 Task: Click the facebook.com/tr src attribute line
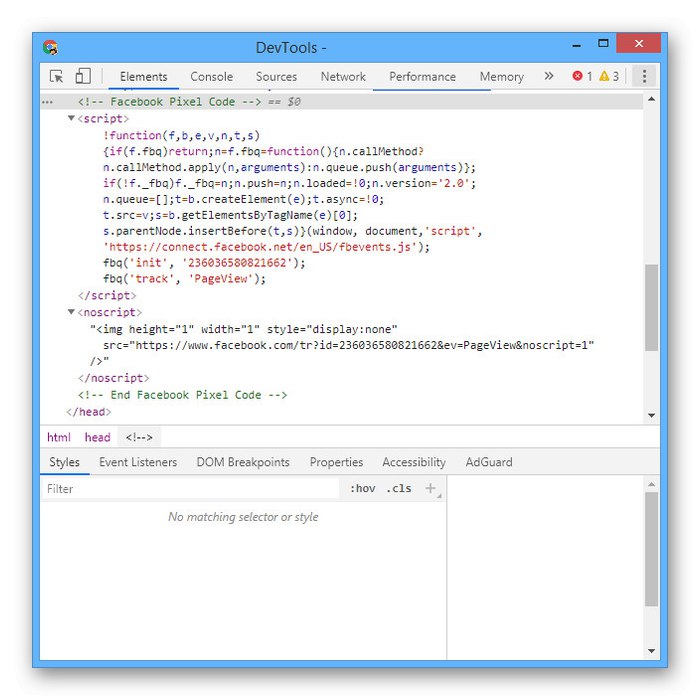[349, 345]
